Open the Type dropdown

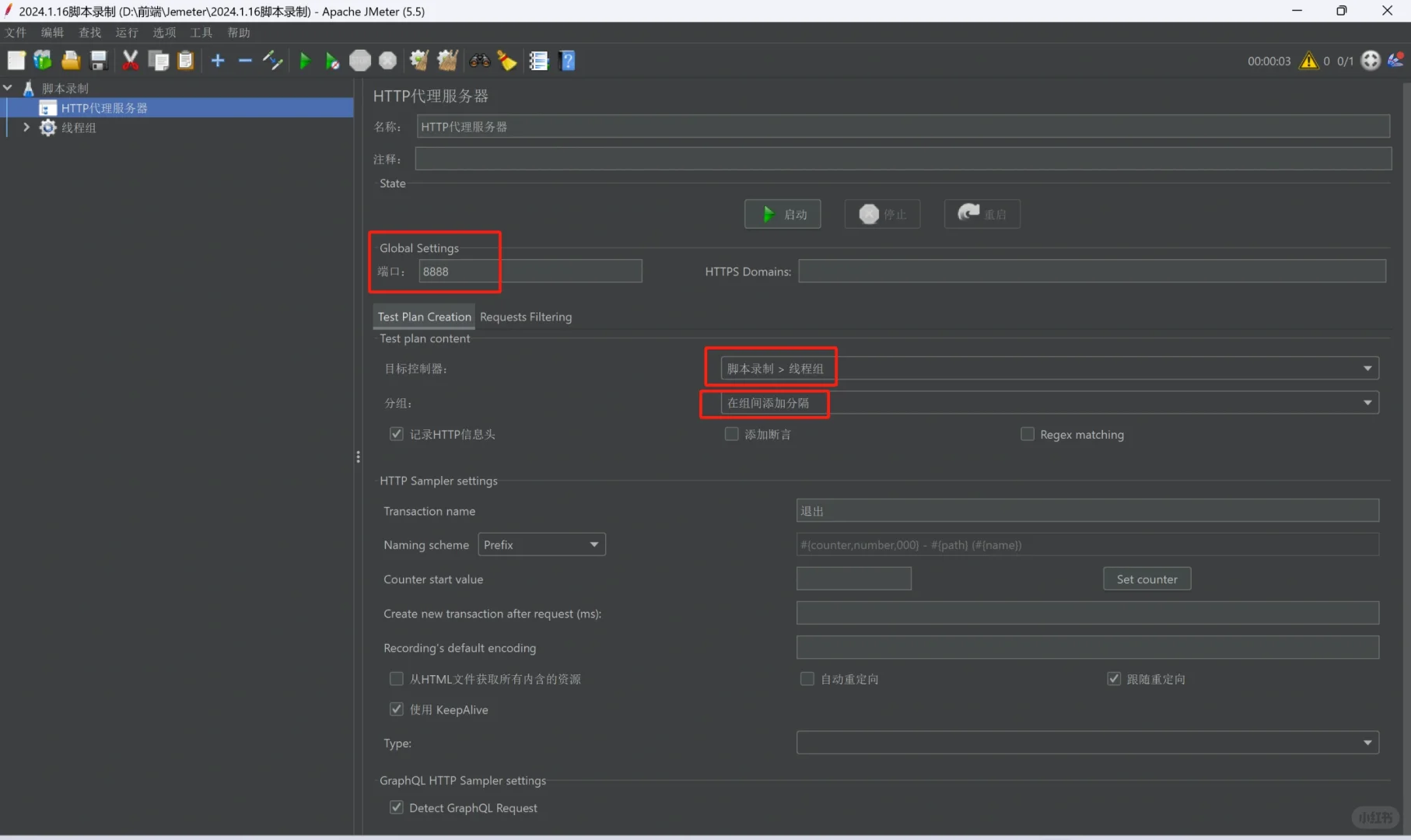coord(1087,743)
